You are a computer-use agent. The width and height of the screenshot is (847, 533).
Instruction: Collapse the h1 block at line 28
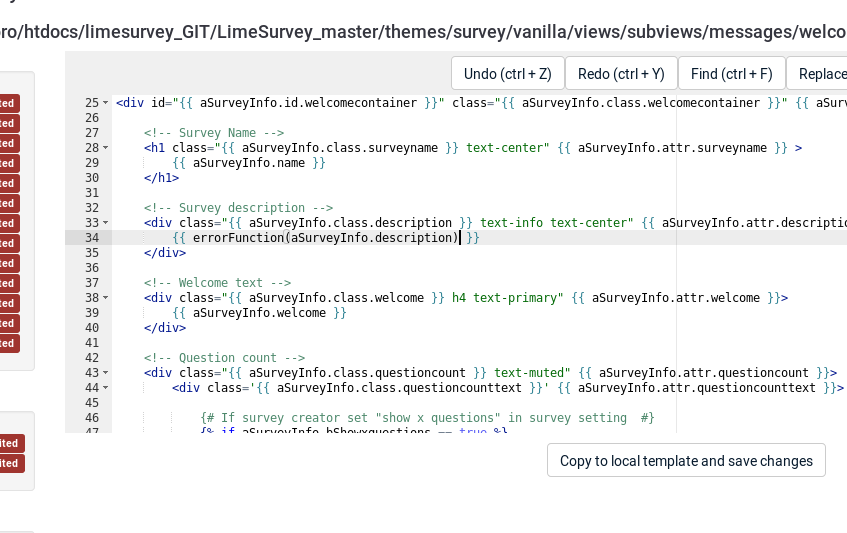coord(106,148)
